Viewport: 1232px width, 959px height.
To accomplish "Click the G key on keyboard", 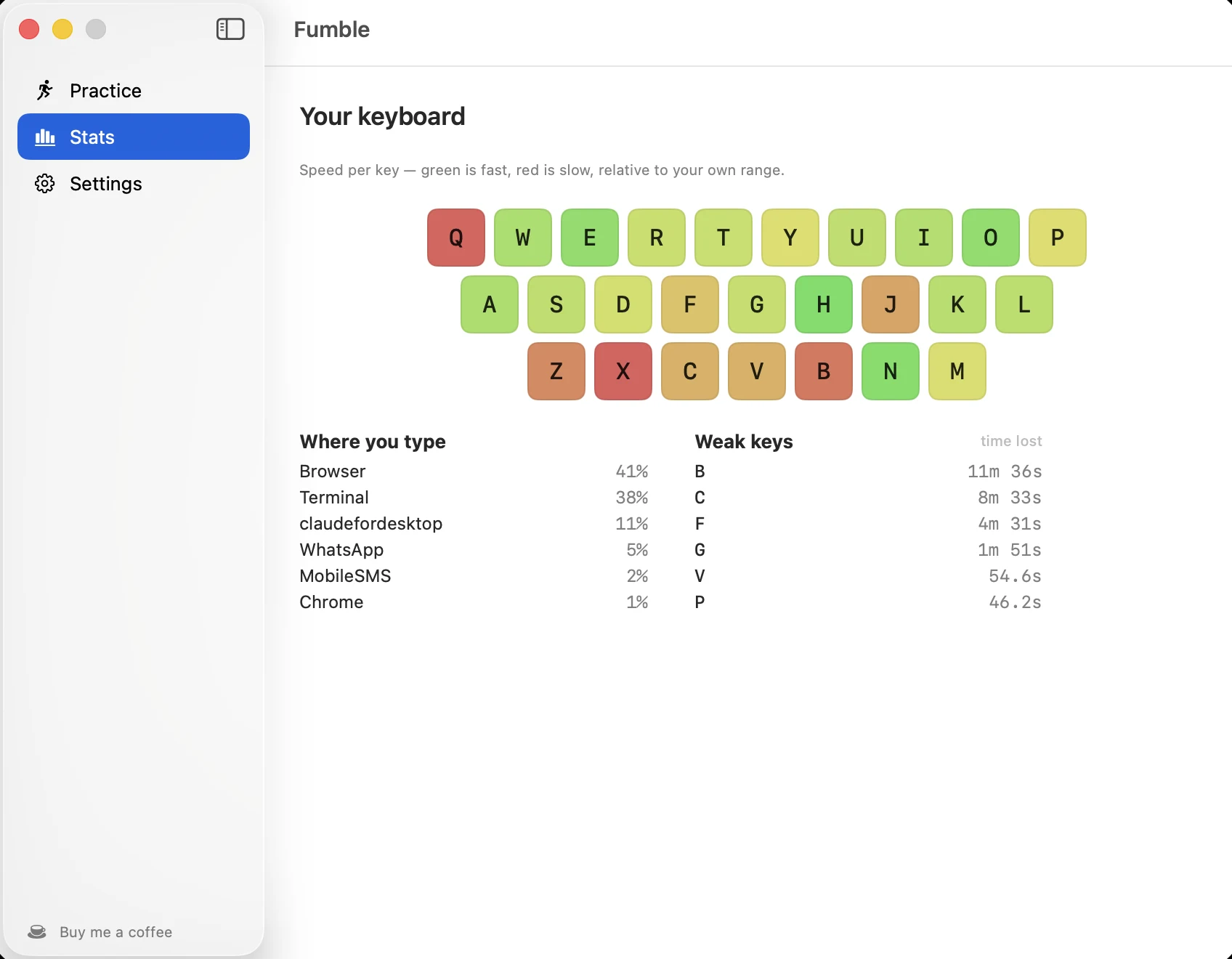I will (757, 304).
